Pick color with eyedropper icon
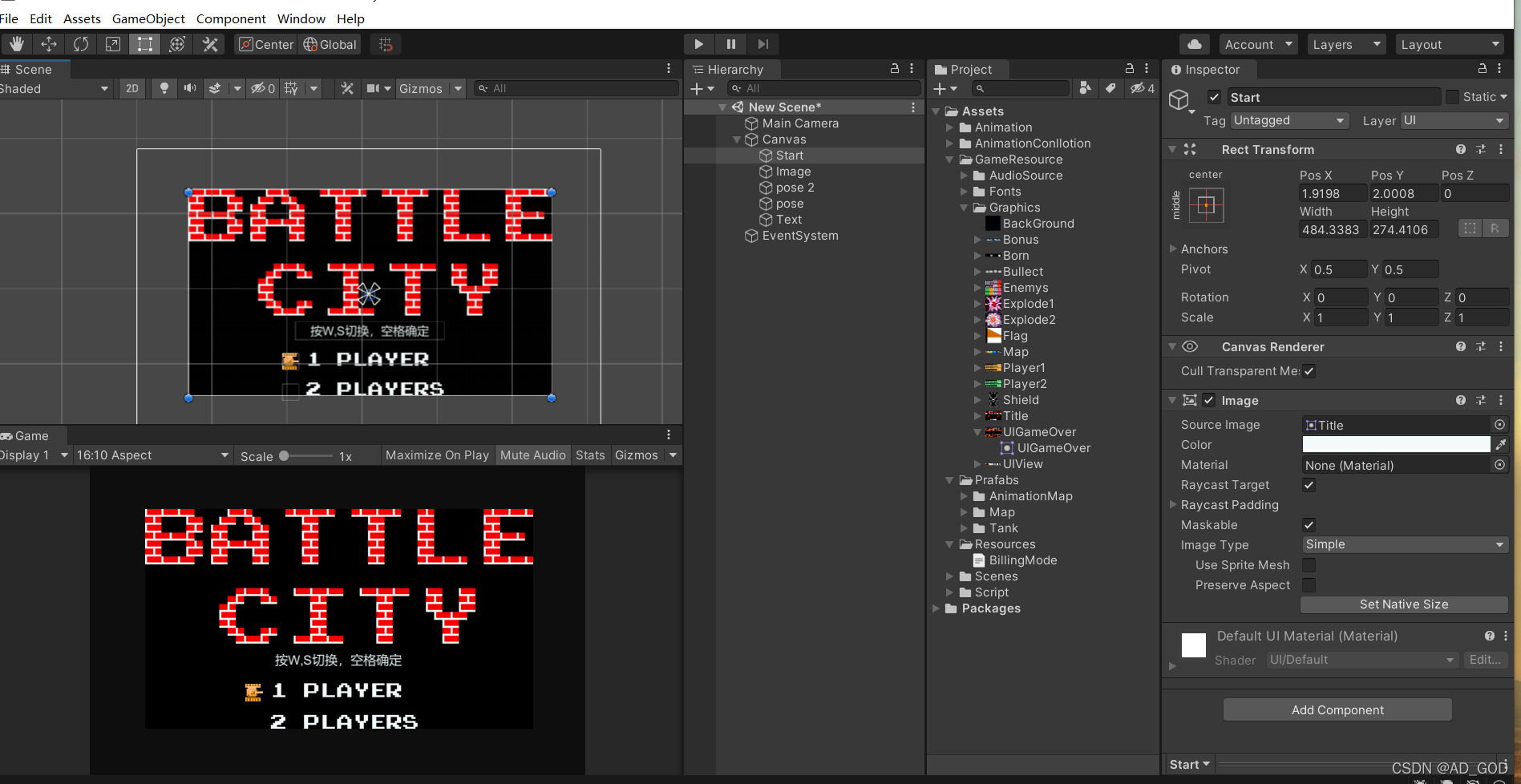This screenshot has height=784, width=1521. 1501,444
